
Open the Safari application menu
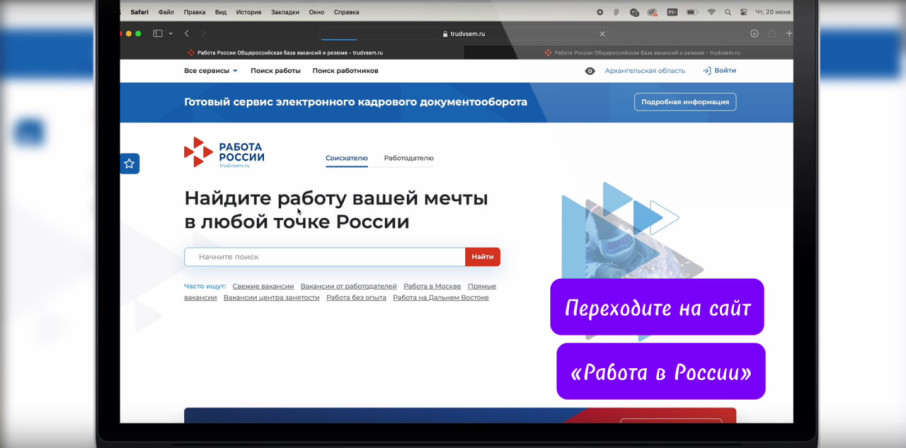click(x=139, y=12)
